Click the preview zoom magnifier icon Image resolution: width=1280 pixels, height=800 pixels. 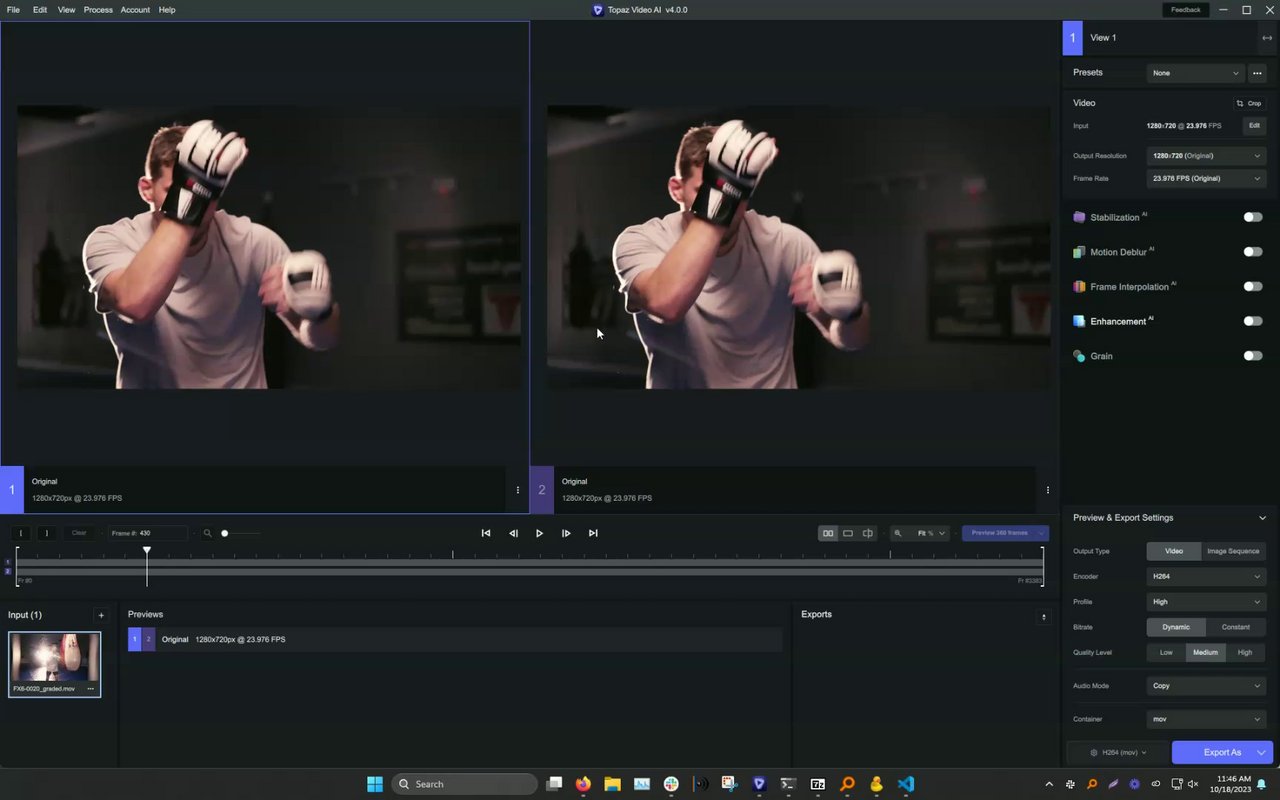point(897,533)
